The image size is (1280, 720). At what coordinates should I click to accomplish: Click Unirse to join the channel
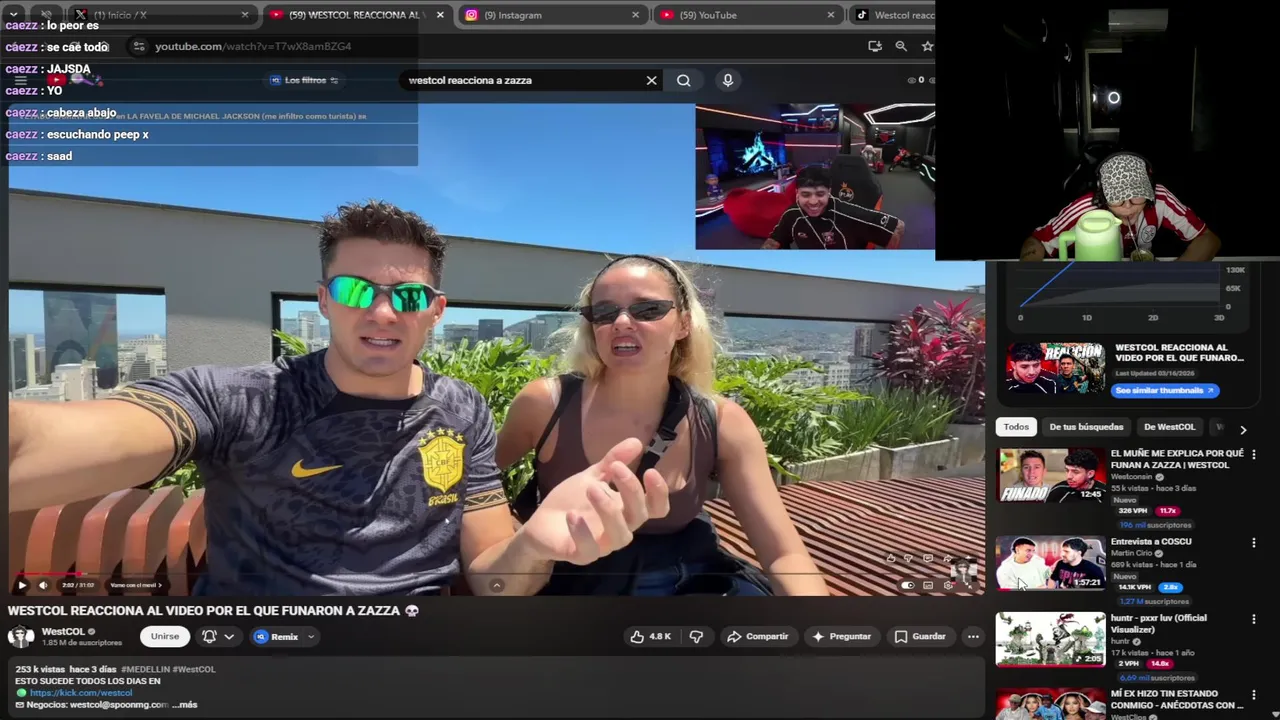click(x=165, y=636)
